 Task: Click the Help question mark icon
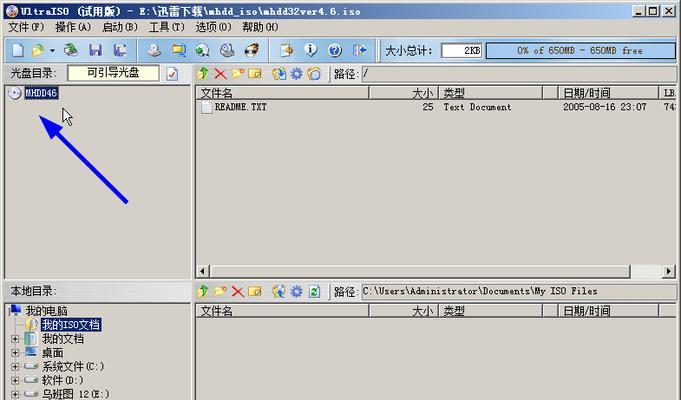point(335,50)
